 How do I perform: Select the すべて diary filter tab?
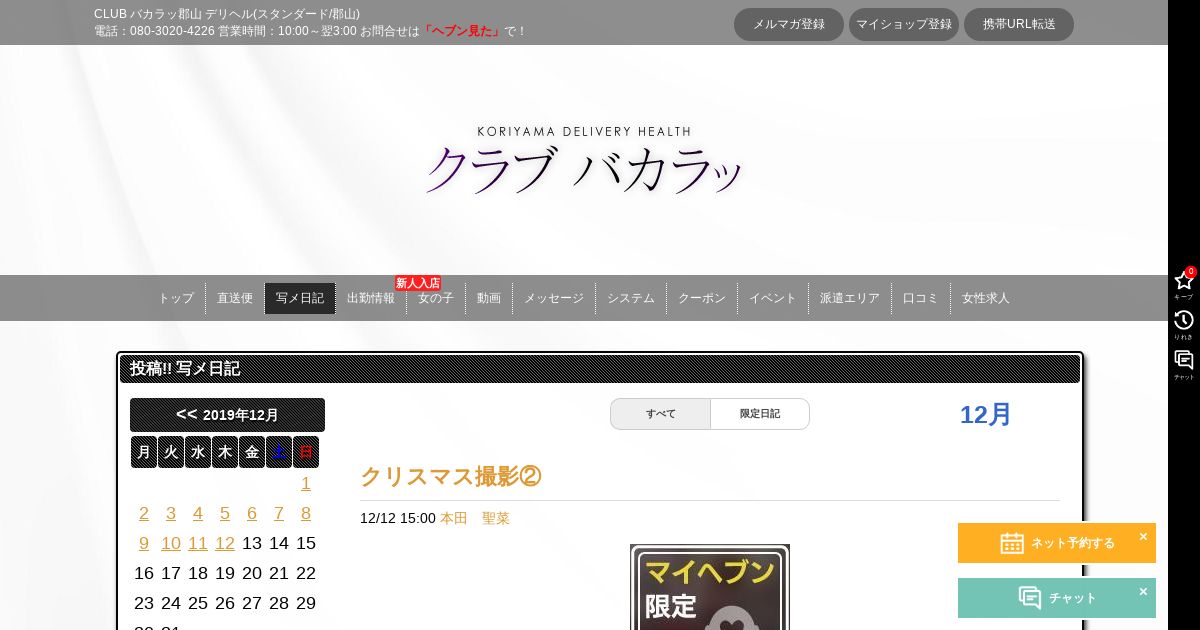tap(660, 414)
